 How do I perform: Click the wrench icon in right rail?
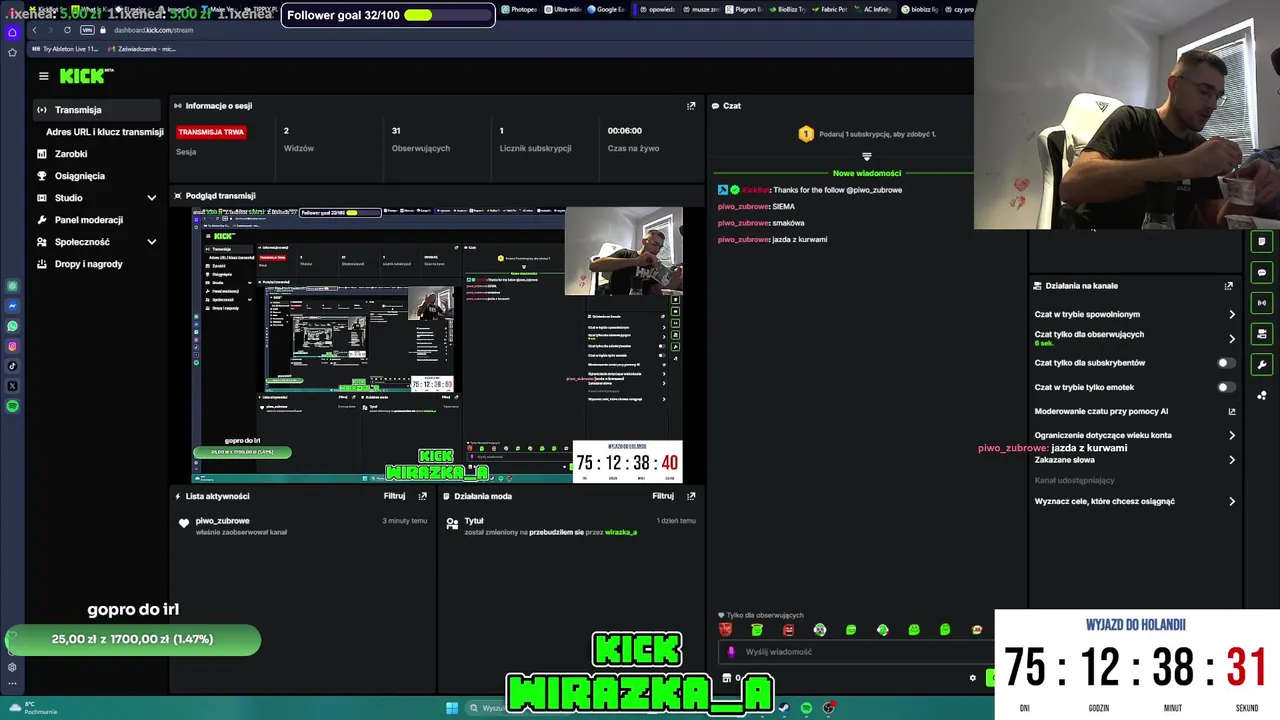coord(1262,365)
